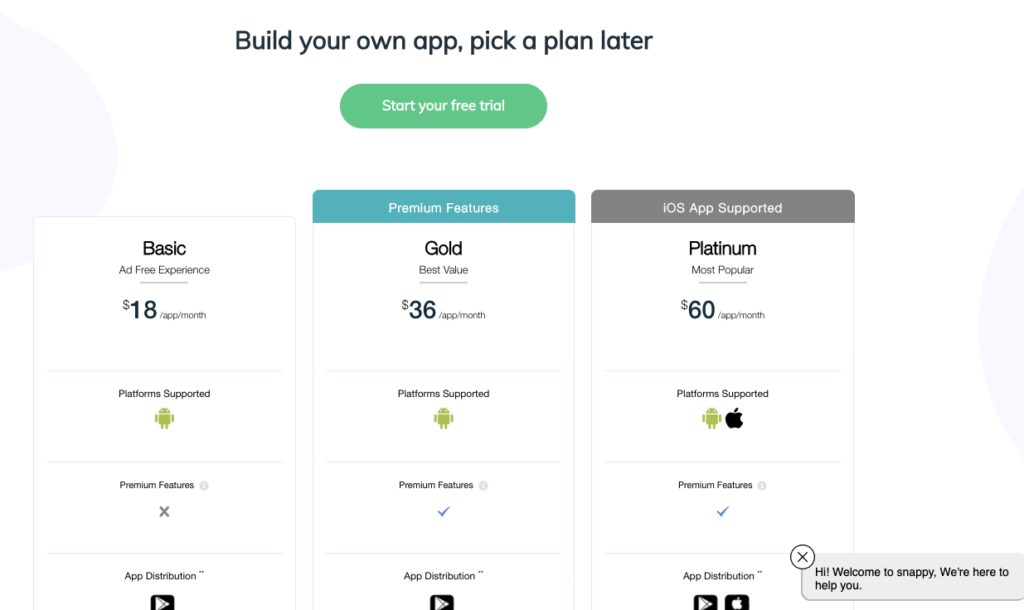Select the iOS App Supported gray header
This screenshot has height=610, width=1024.
[722, 208]
